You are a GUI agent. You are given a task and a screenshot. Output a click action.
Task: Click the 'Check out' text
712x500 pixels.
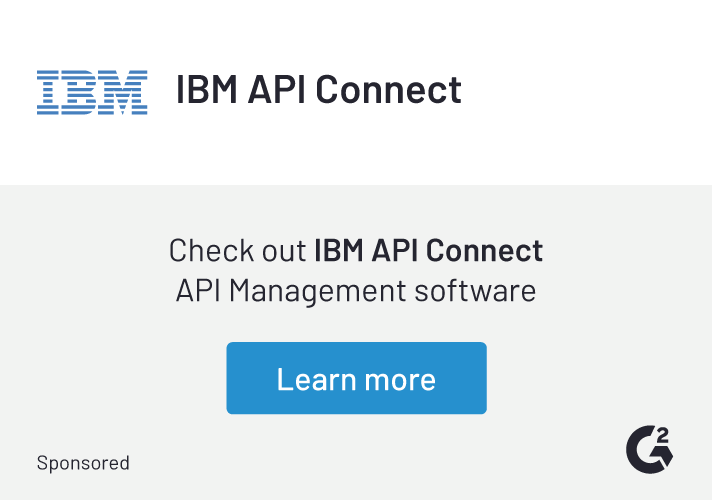[x=238, y=250]
